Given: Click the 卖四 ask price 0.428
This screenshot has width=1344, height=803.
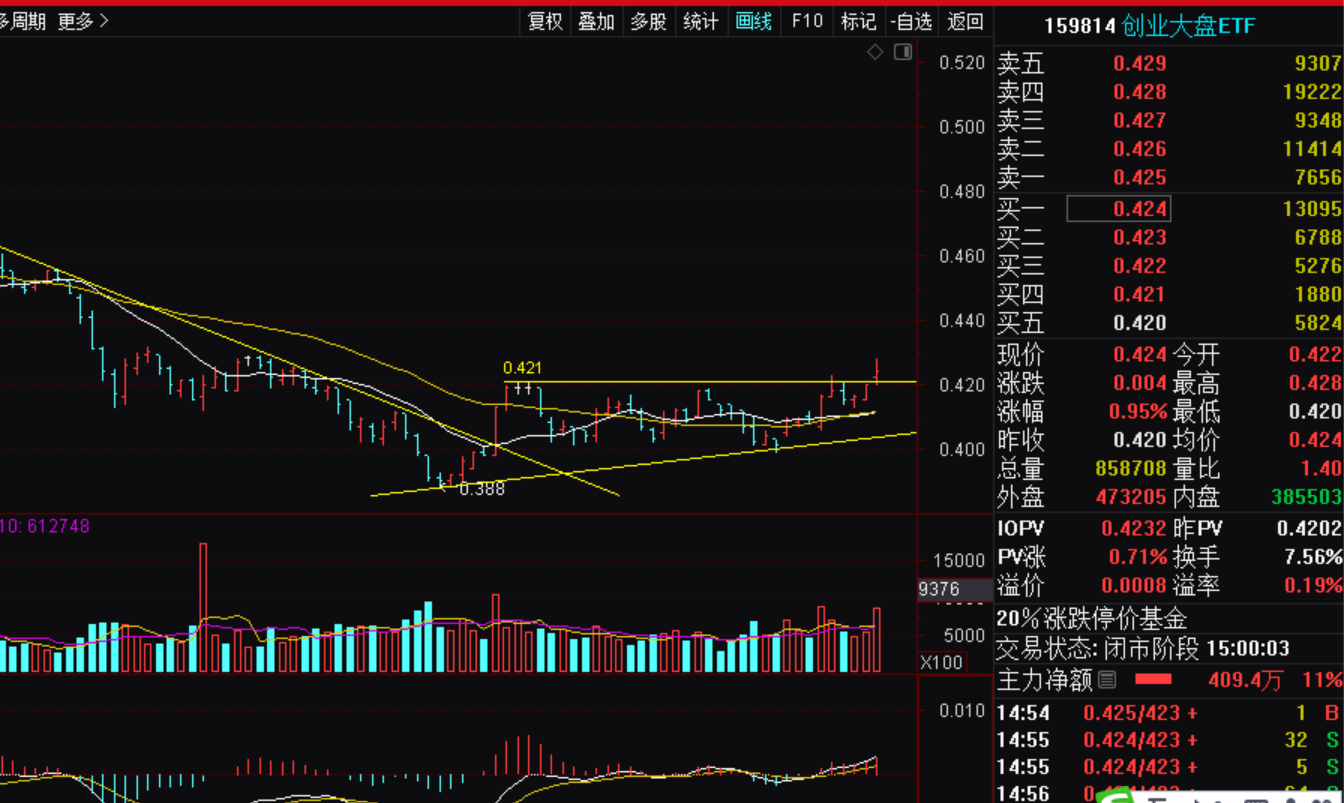Looking at the screenshot, I should 1140,92.
